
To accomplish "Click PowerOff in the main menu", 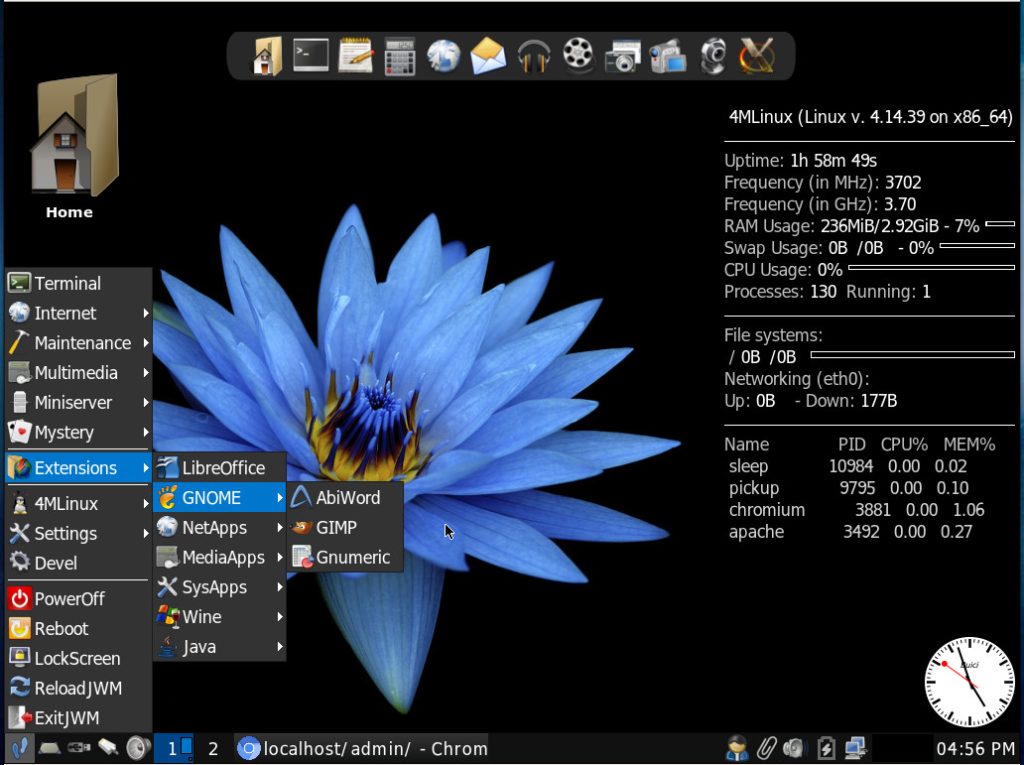I will click(x=69, y=599).
